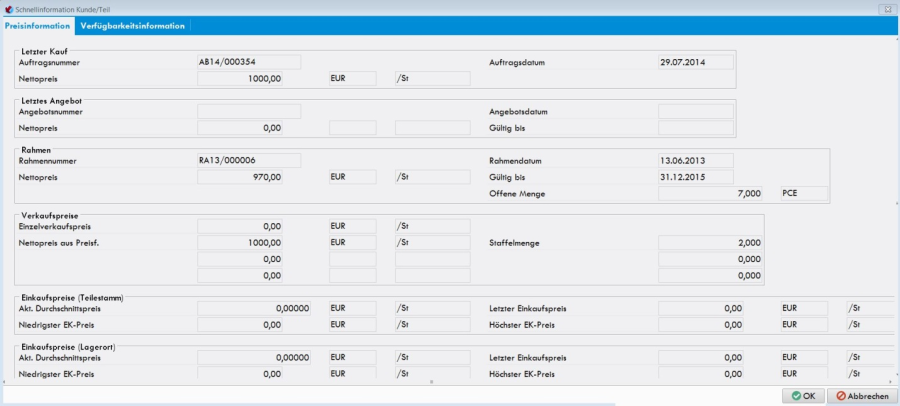Select the Rahmendatum field showing 13.06.2013
This screenshot has height=406, width=900.
(x=695, y=159)
